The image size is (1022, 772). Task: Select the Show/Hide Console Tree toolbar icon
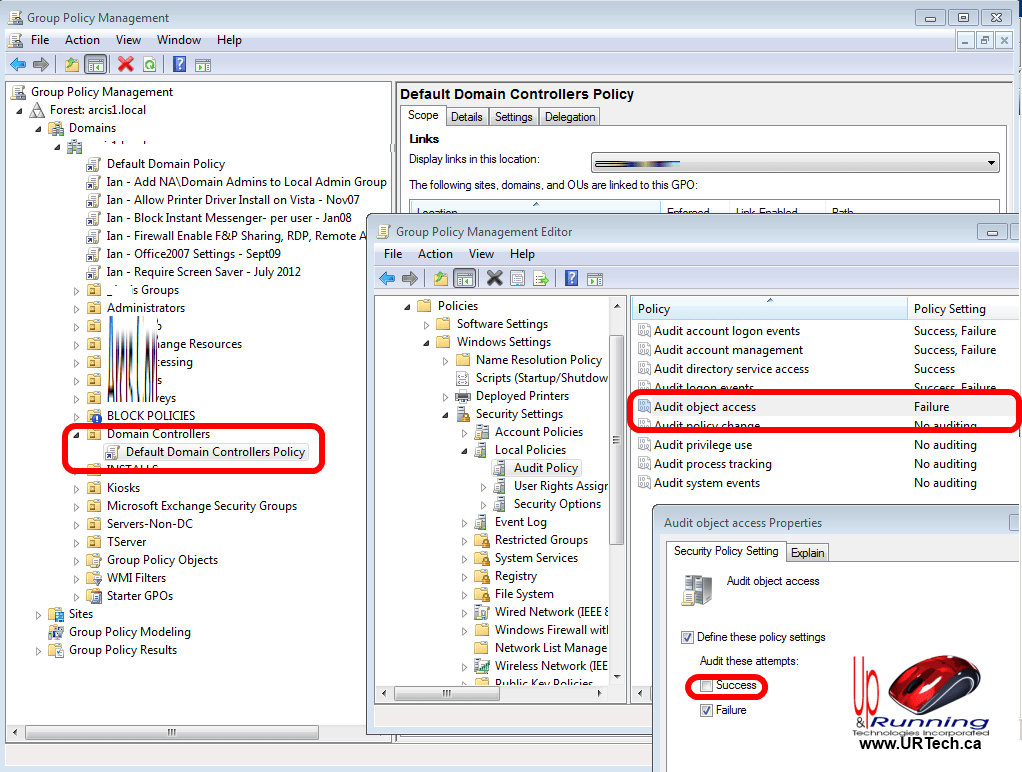(x=95, y=63)
